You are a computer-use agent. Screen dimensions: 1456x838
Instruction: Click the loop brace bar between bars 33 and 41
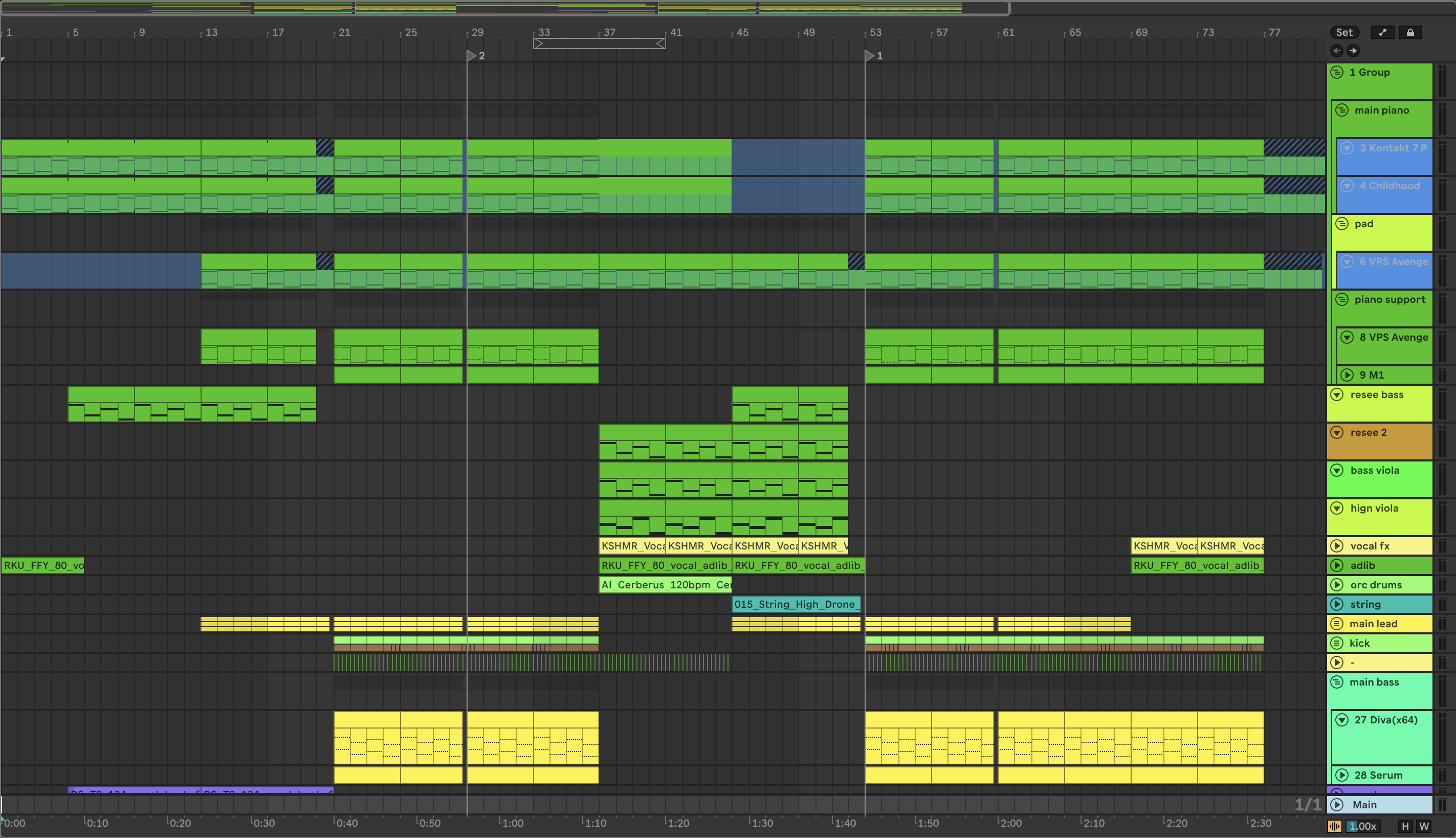[600, 43]
